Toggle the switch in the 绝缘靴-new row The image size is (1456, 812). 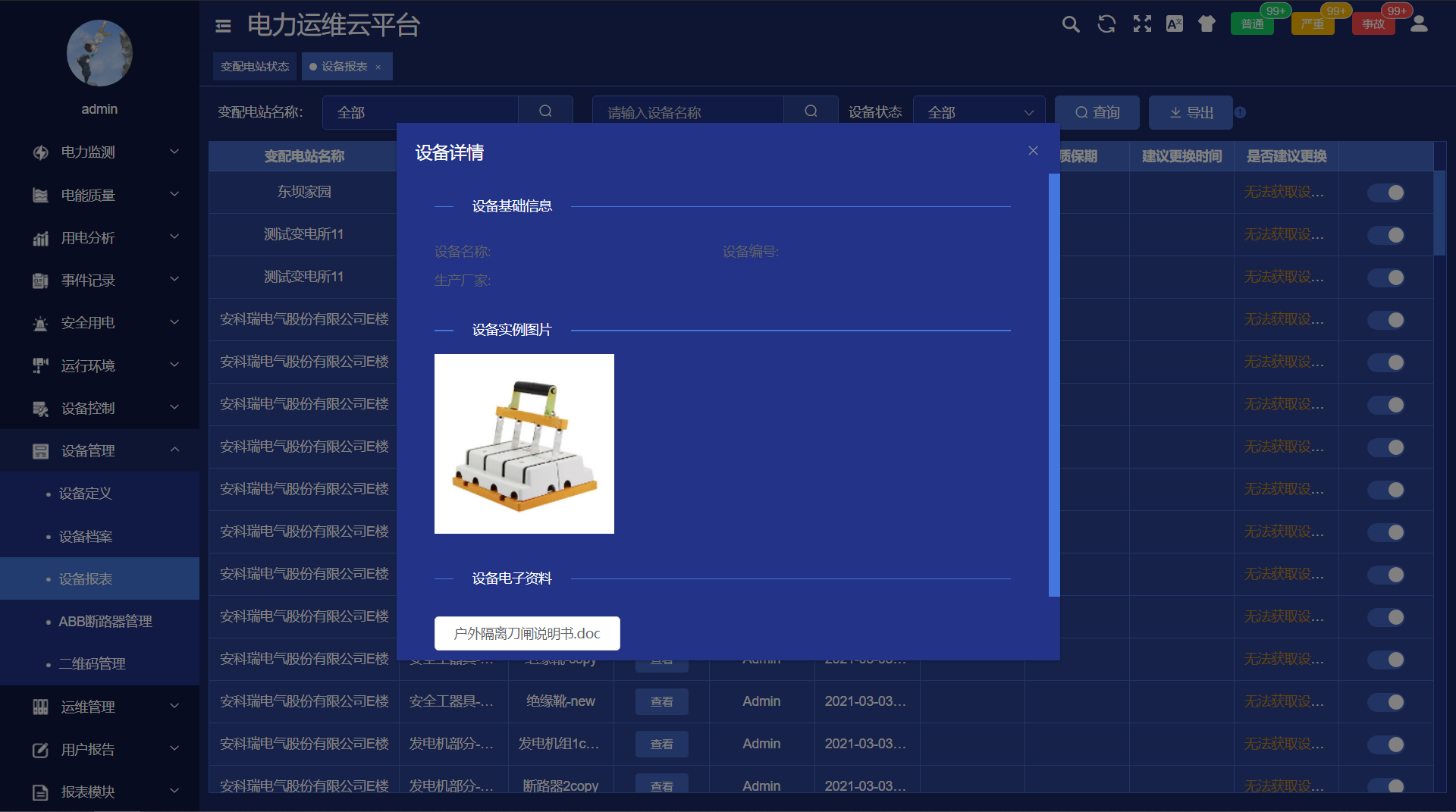pyautogui.click(x=1386, y=702)
